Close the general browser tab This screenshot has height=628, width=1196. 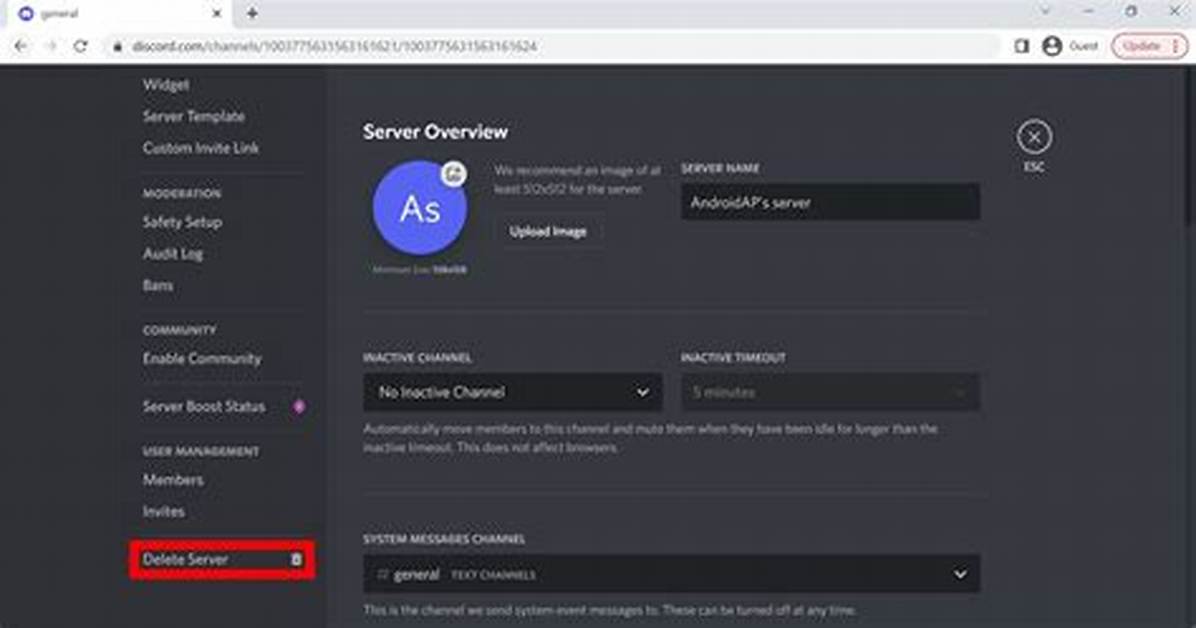point(217,13)
